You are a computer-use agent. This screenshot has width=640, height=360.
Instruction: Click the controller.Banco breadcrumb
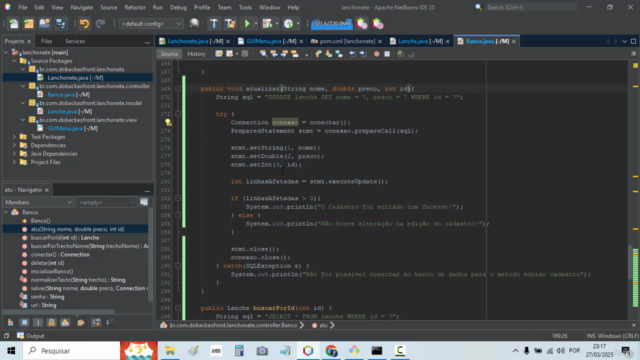(233, 325)
